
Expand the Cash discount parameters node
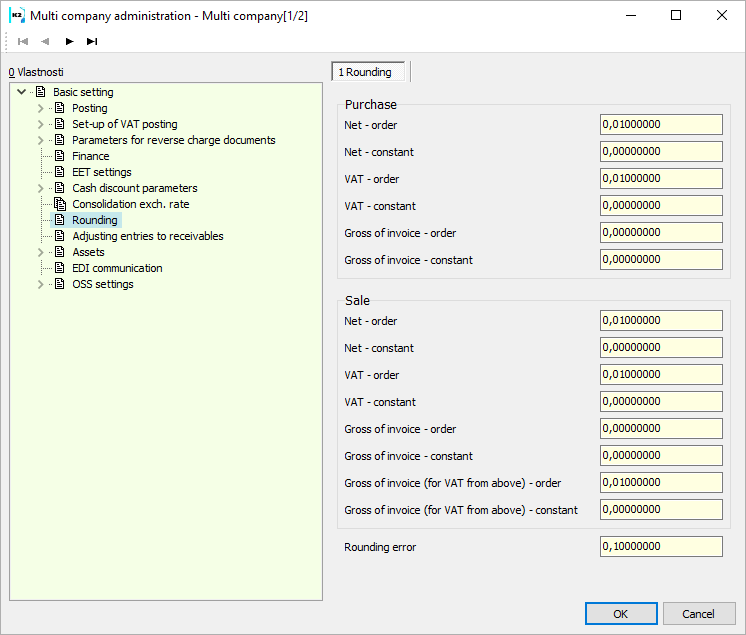41,188
